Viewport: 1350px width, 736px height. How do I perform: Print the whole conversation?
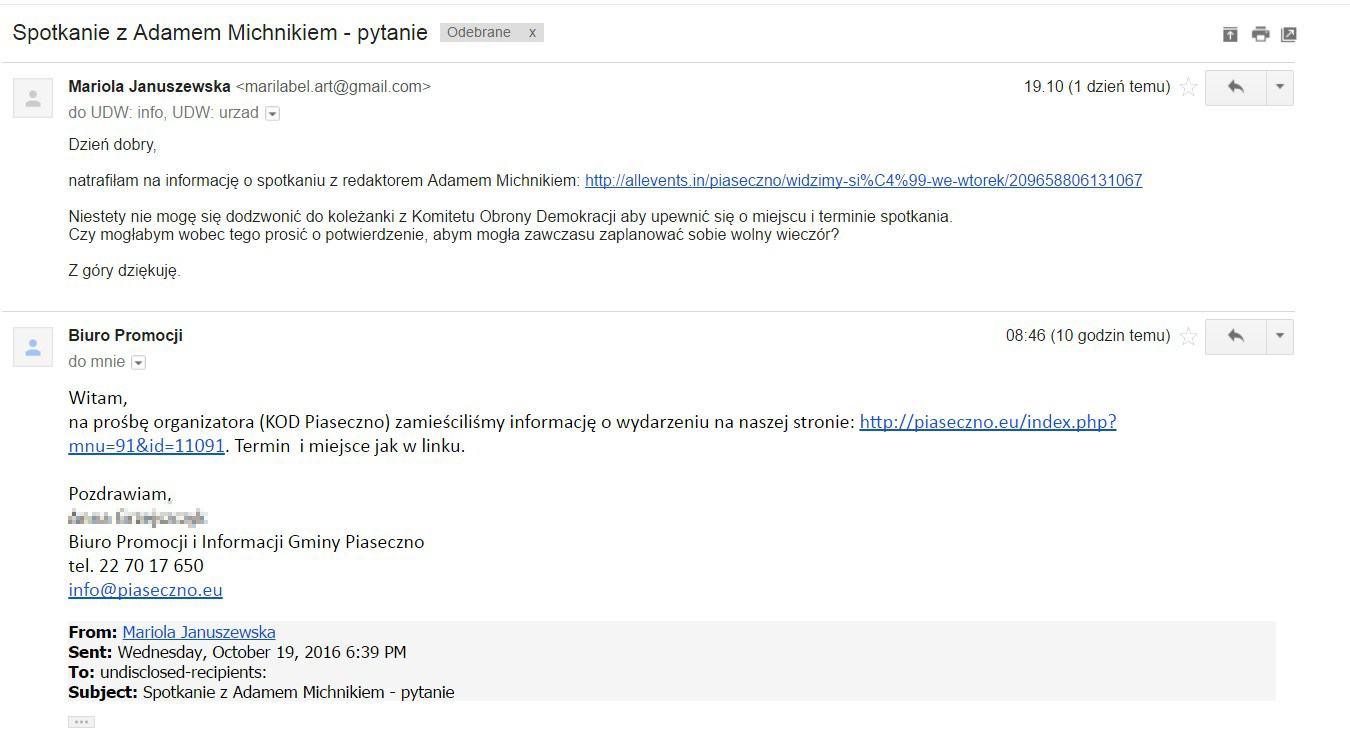coord(1260,34)
